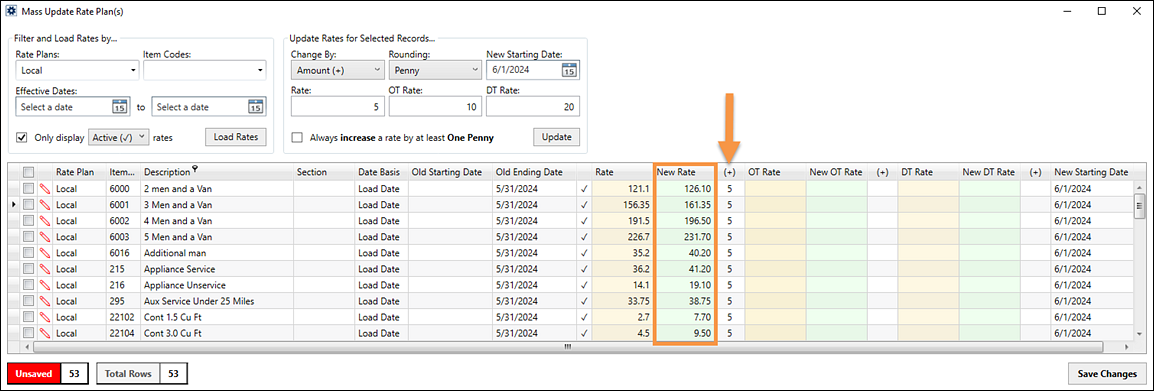Click the Rate cell 226.7
Viewport: 1154px width, 391px height.
[x=622, y=236]
